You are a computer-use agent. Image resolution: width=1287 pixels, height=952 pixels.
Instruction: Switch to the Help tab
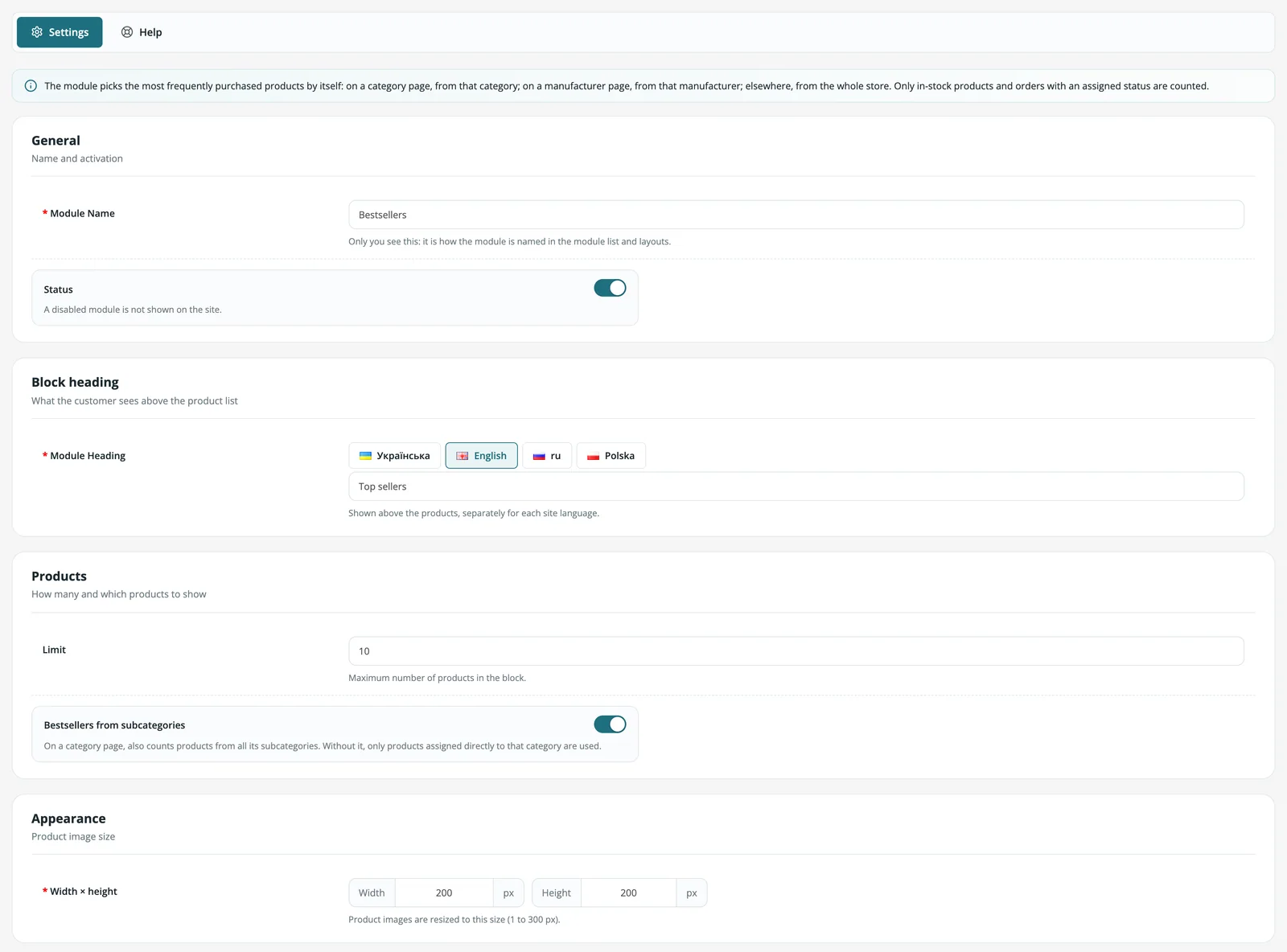pyautogui.click(x=142, y=32)
